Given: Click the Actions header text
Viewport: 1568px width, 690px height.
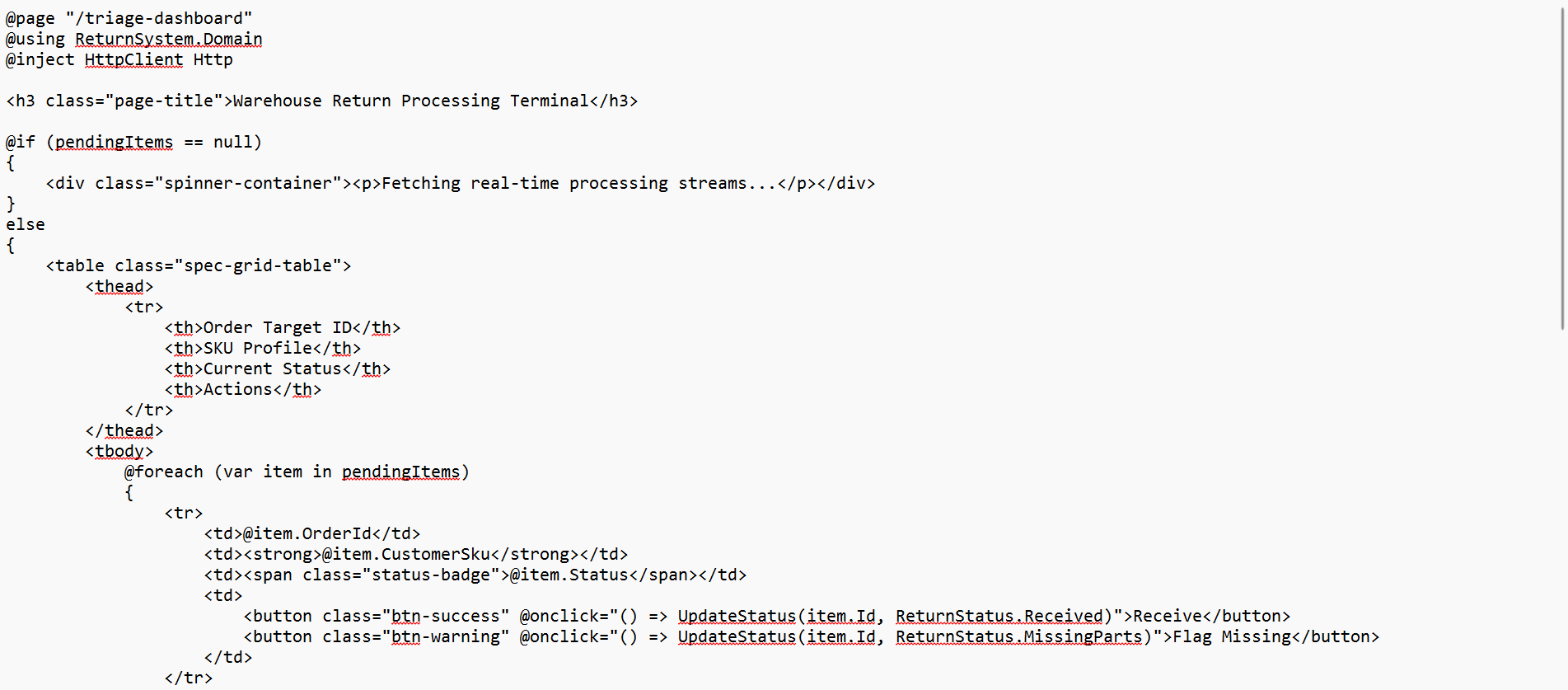Looking at the screenshot, I should pos(238,389).
